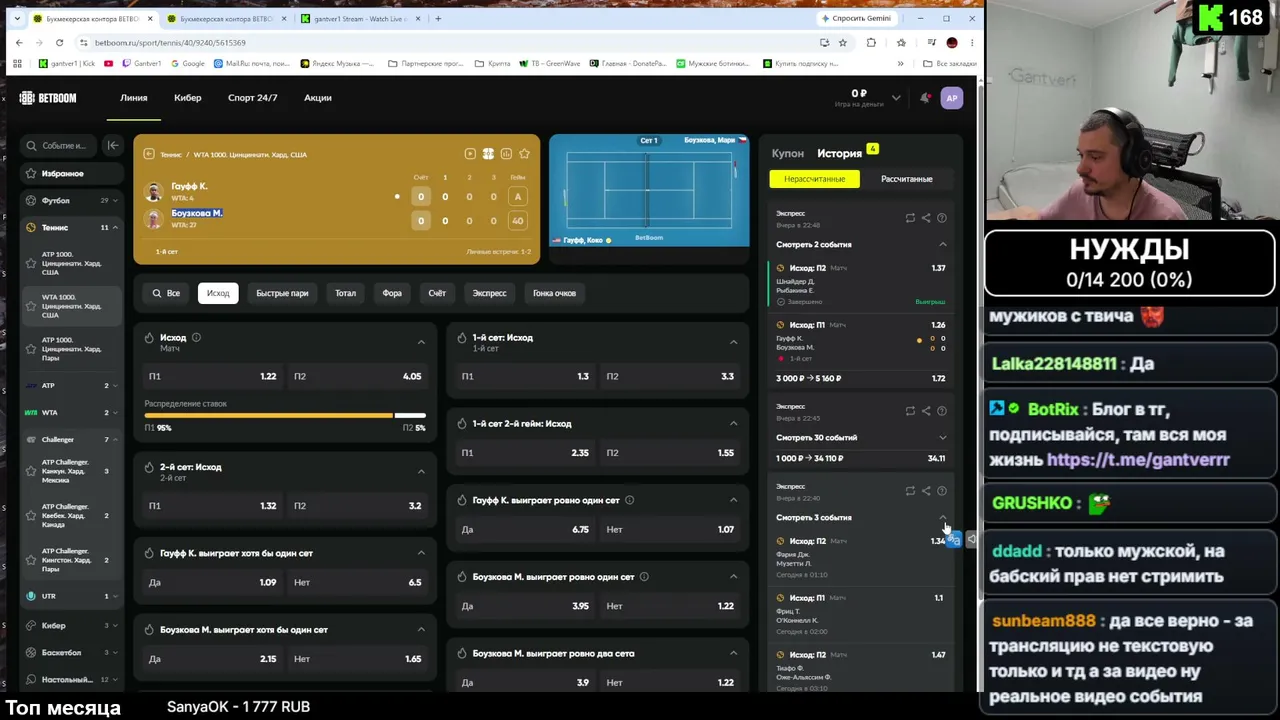Viewport: 1280px width, 720px height.
Task: Open the fire icon beside Исход Матч
Action: (x=149, y=338)
